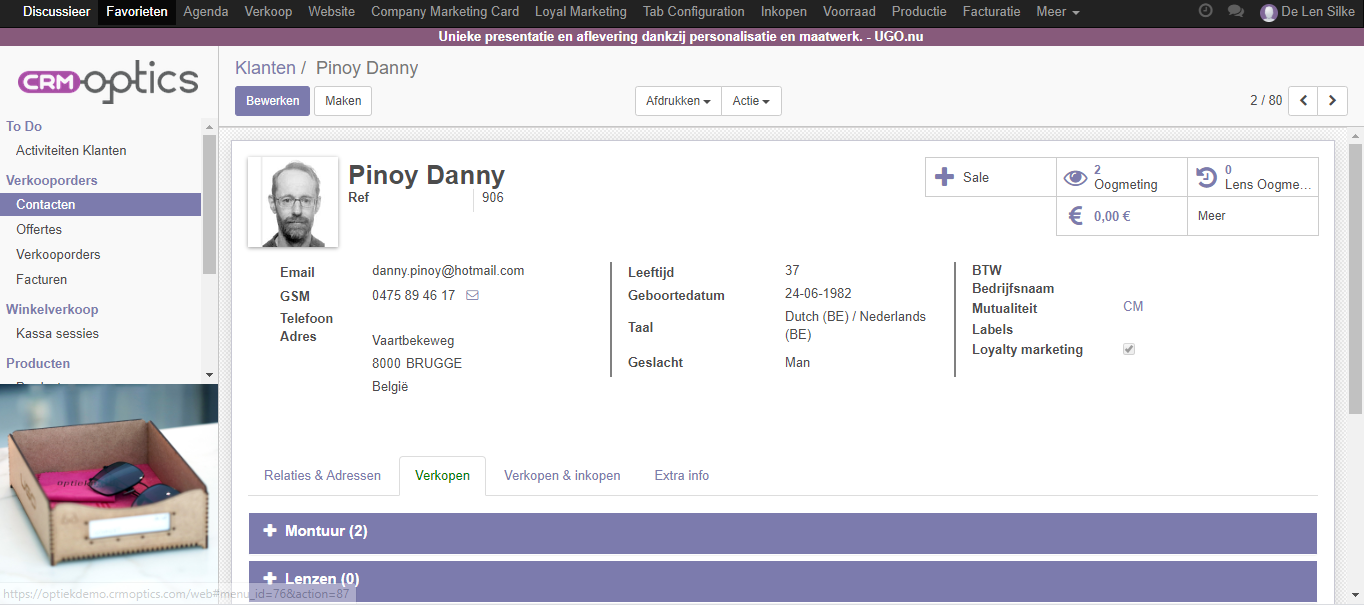This screenshot has height=608, width=1364.
Task: Click the De Len Silke user avatar
Action: (x=1269, y=12)
